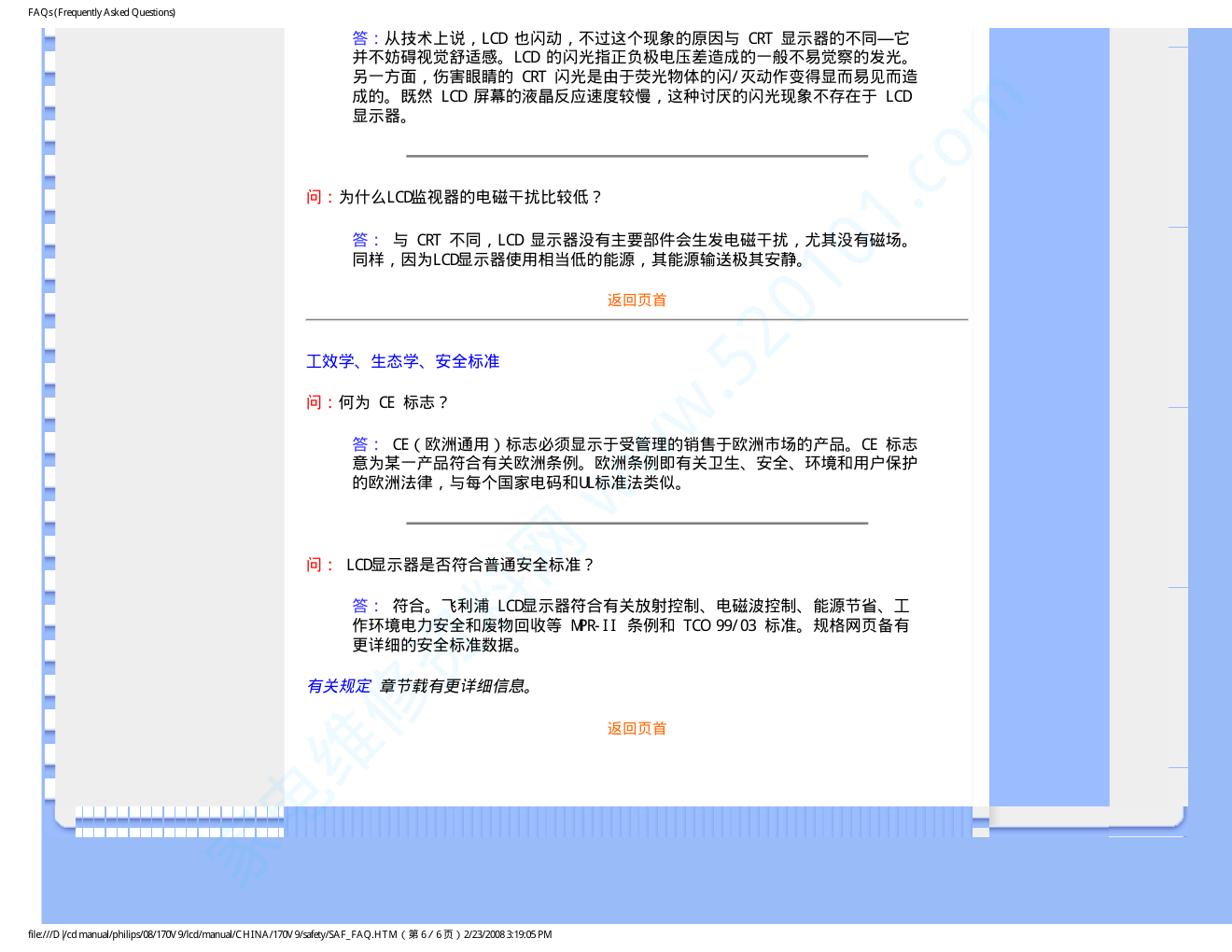
Task: Click the line 的欧洲法律，与每个国家电码和UL标准法类似。
Action: [520, 483]
